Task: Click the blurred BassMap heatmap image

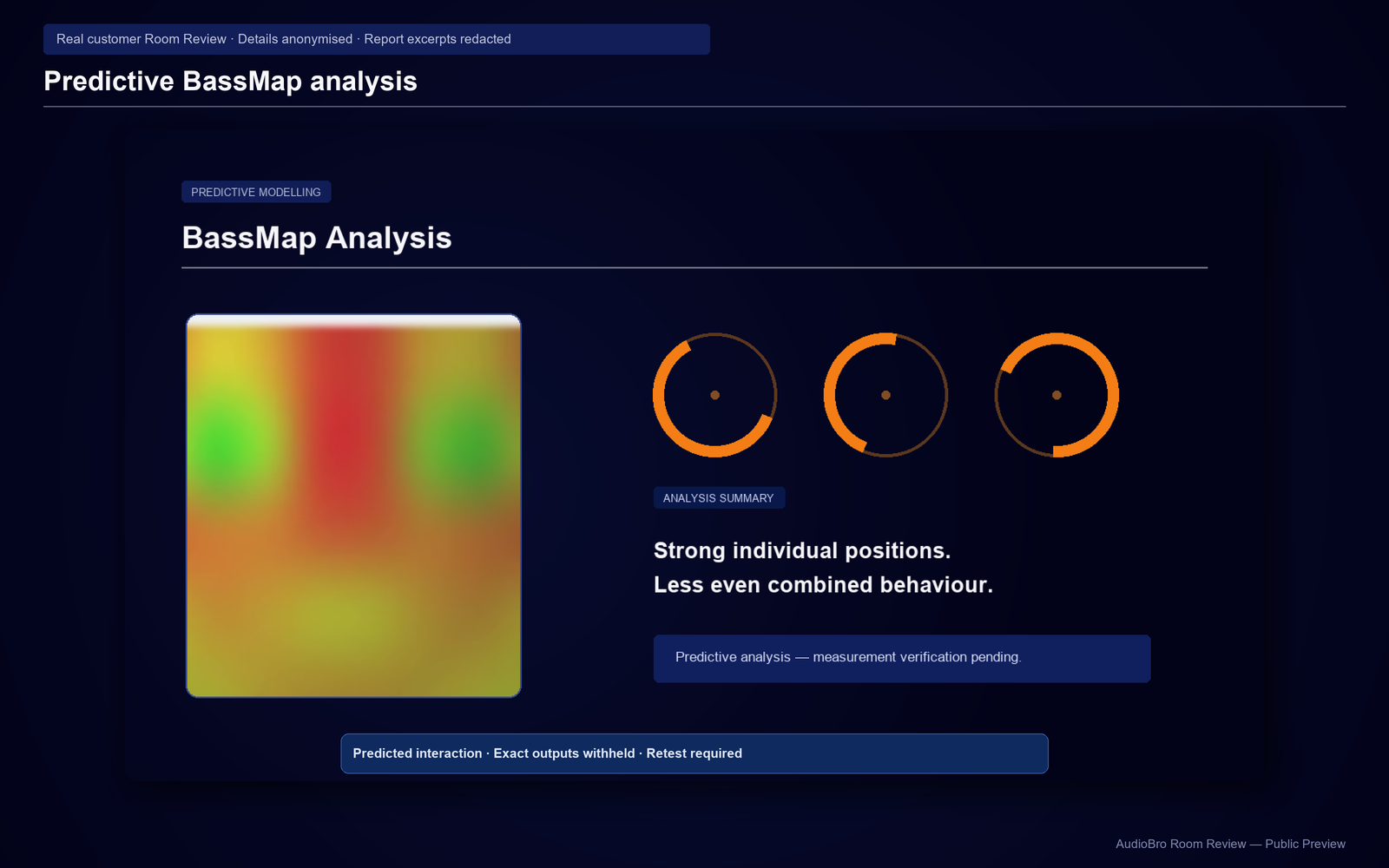Action: pyautogui.click(x=353, y=506)
